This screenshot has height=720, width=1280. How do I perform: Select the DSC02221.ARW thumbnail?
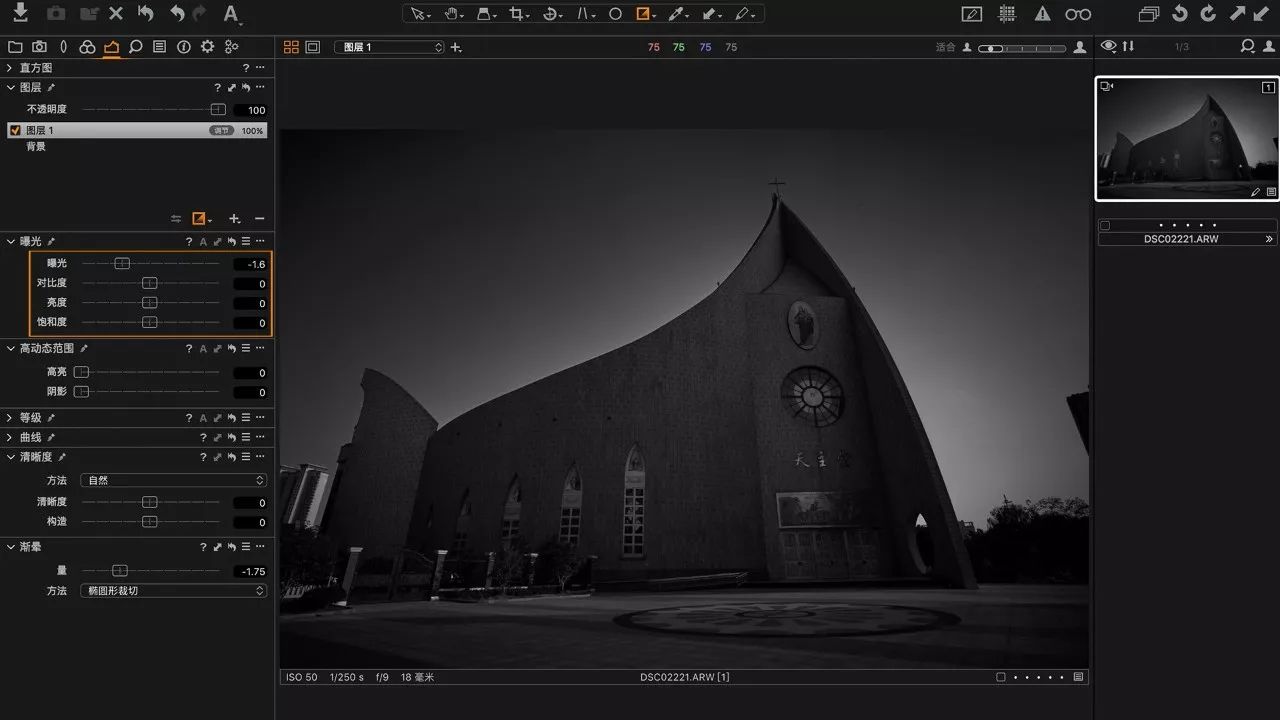click(x=1187, y=139)
